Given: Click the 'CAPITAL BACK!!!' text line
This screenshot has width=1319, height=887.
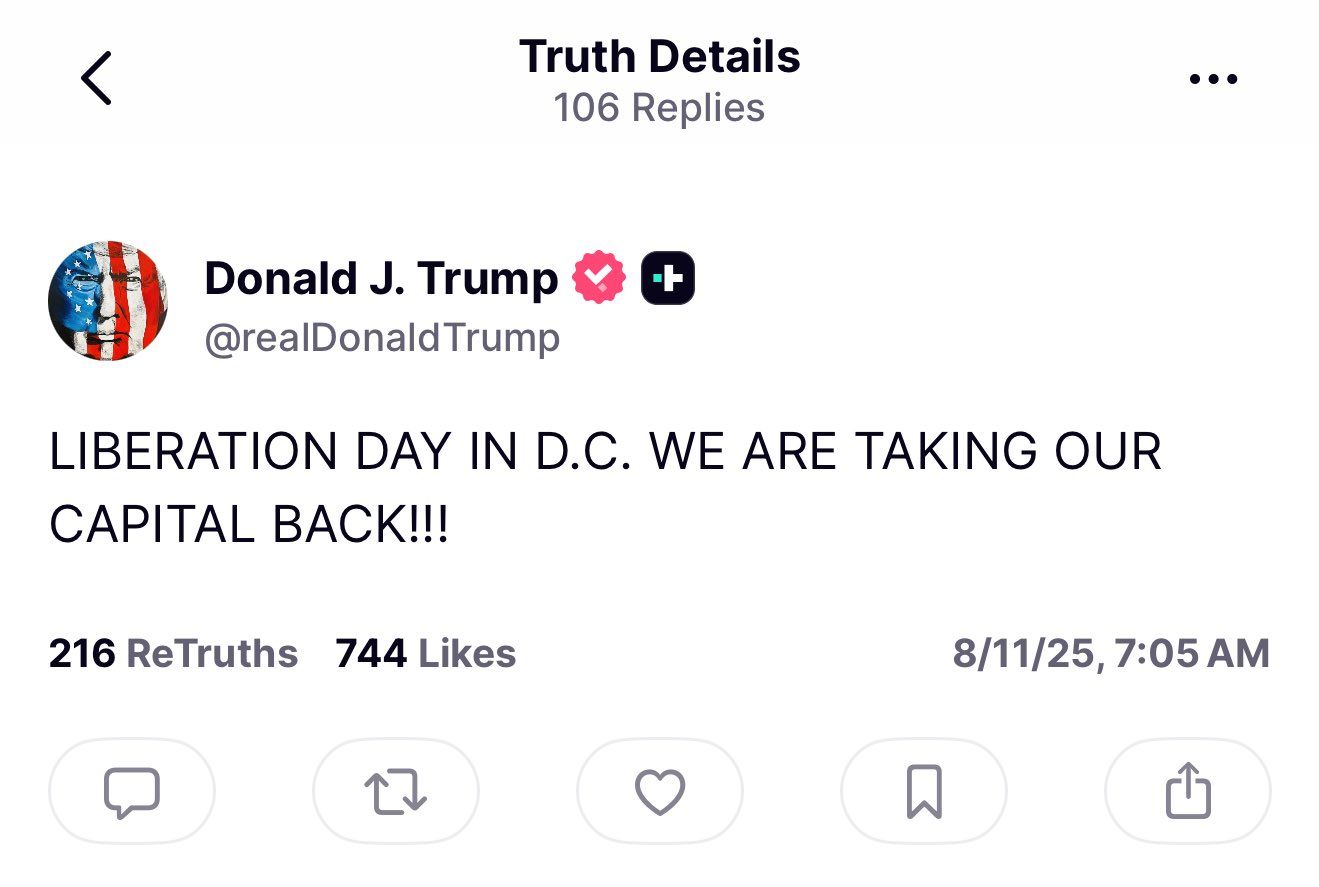Looking at the screenshot, I should pyautogui.click(x=249, y=526).
